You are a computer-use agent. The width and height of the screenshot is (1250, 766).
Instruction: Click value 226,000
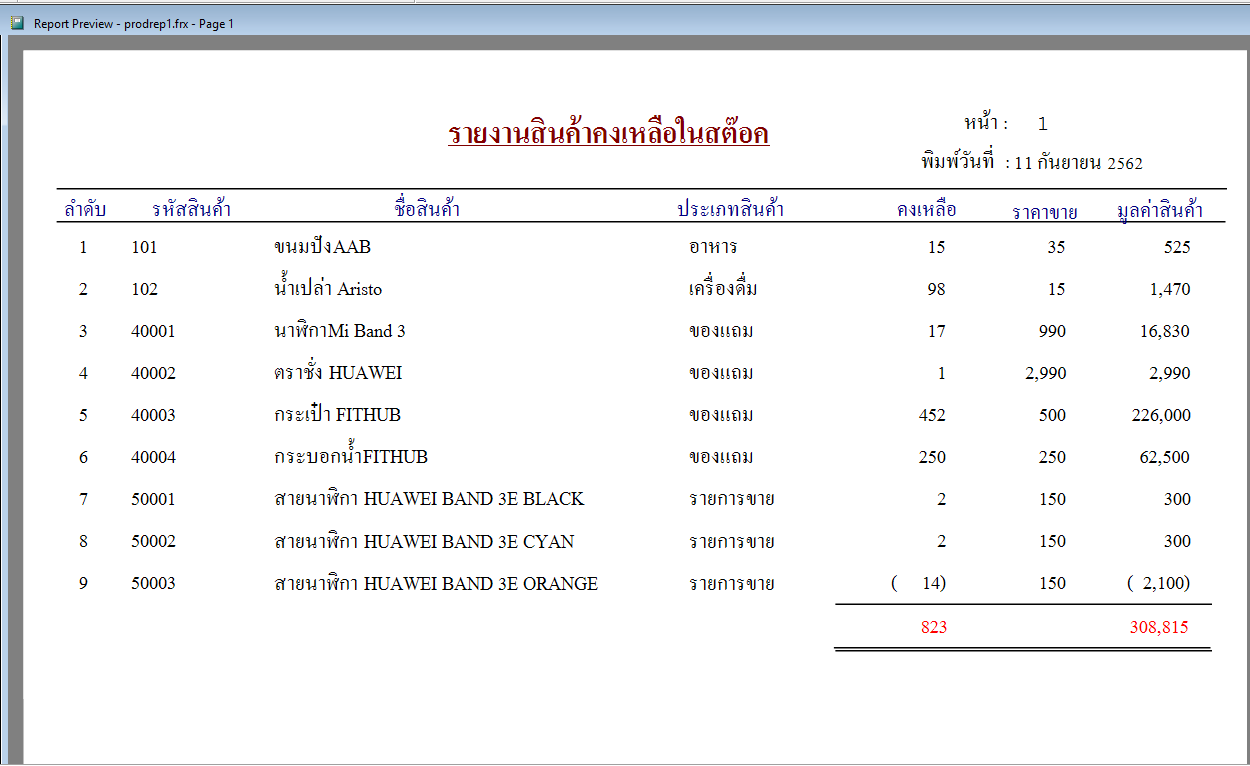coord(1161,415)
